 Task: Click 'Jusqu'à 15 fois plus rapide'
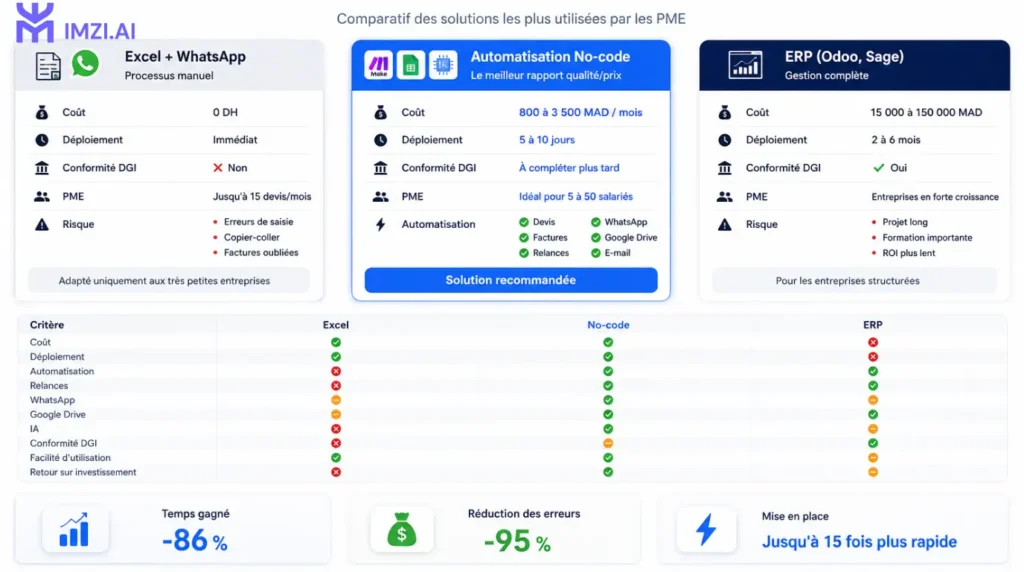click(859, 542)
